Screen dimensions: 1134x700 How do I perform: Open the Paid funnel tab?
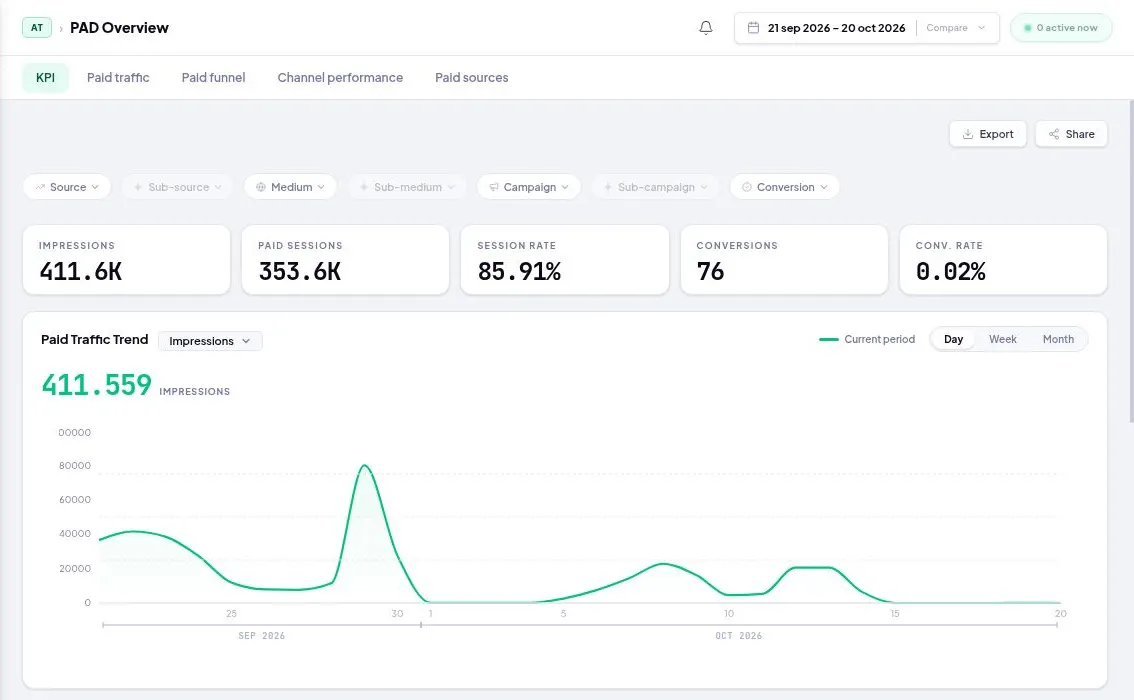pyautogui.click(x=213, y=77)
